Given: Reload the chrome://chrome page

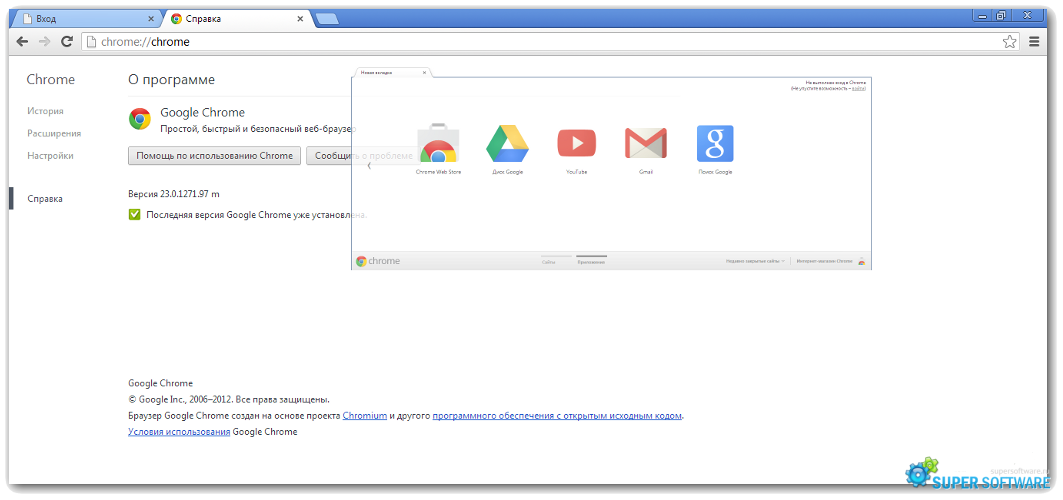Looking at the screenshot, I should coord(66,41).
